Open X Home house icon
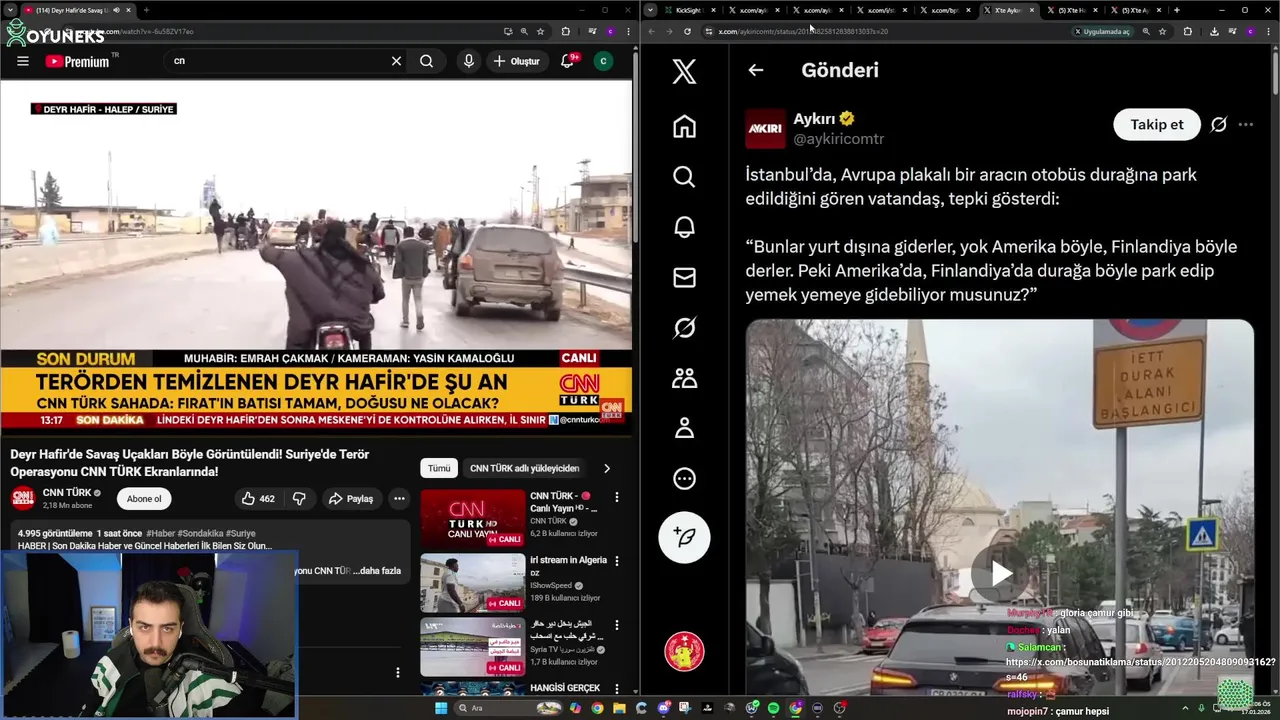Viewport: 1280px width, 720px height. point(684,126)
